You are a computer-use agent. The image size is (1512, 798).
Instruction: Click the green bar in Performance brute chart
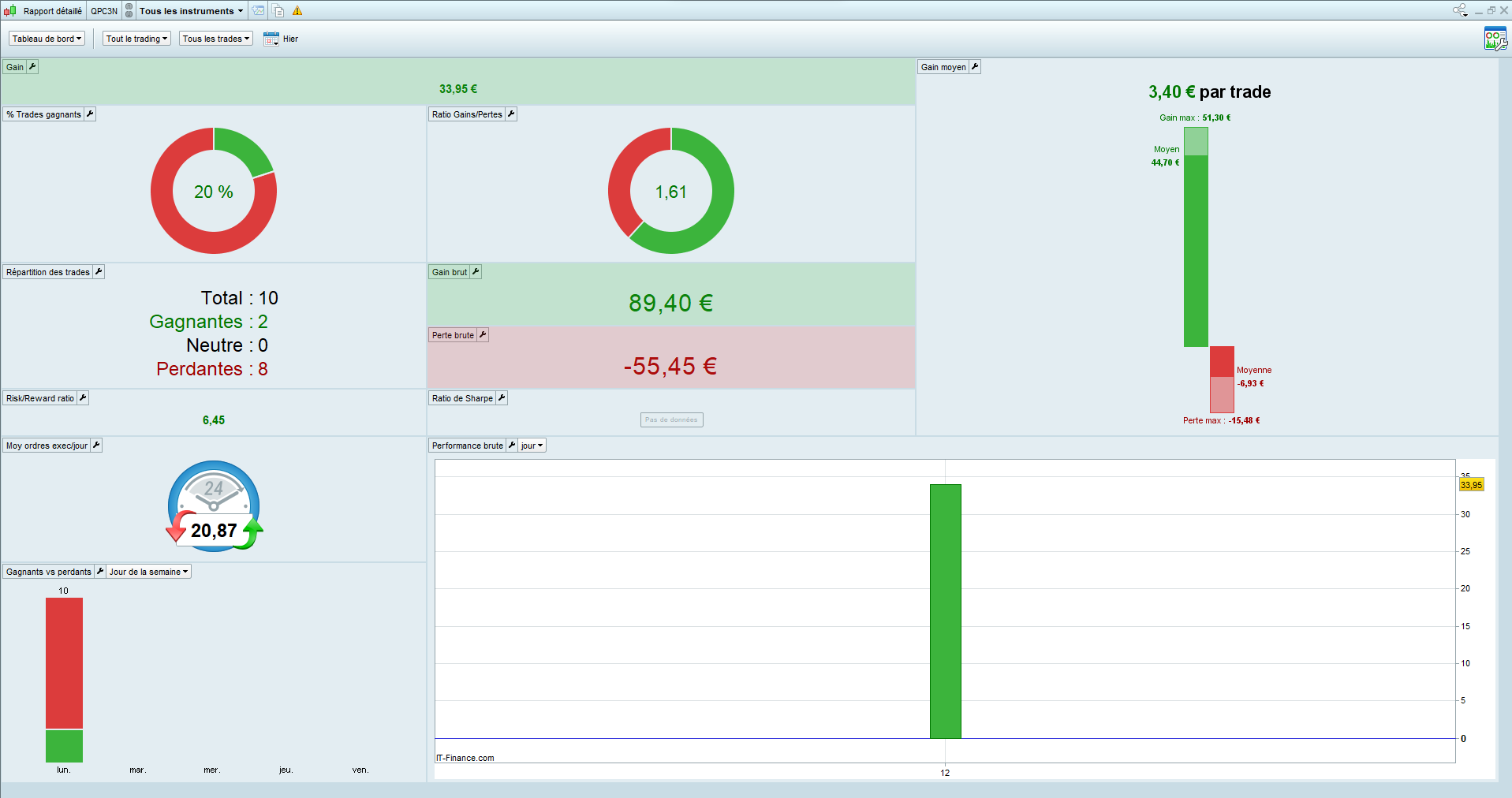[x=945, y=611]
